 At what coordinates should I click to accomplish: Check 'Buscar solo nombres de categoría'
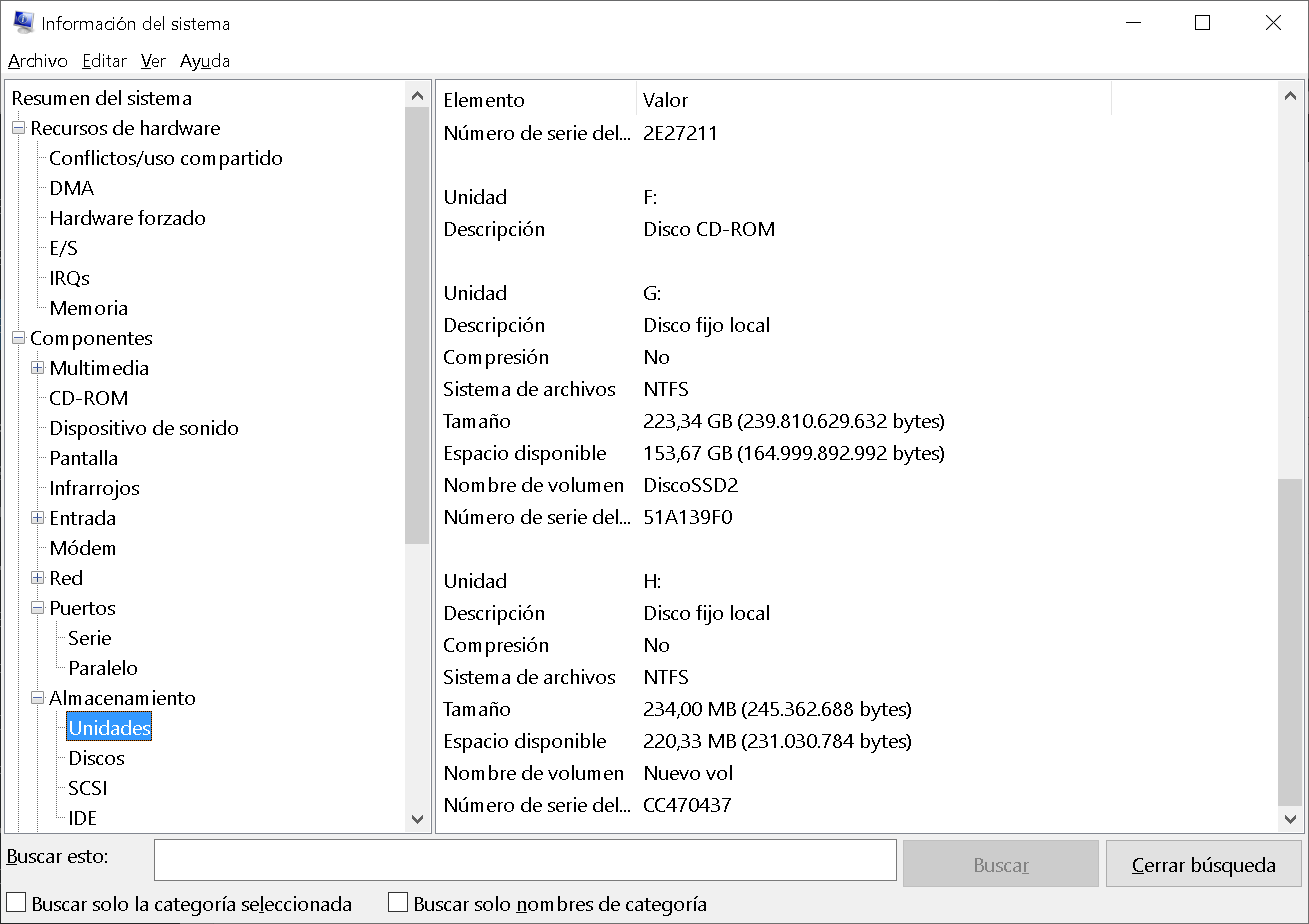[397, 903]
